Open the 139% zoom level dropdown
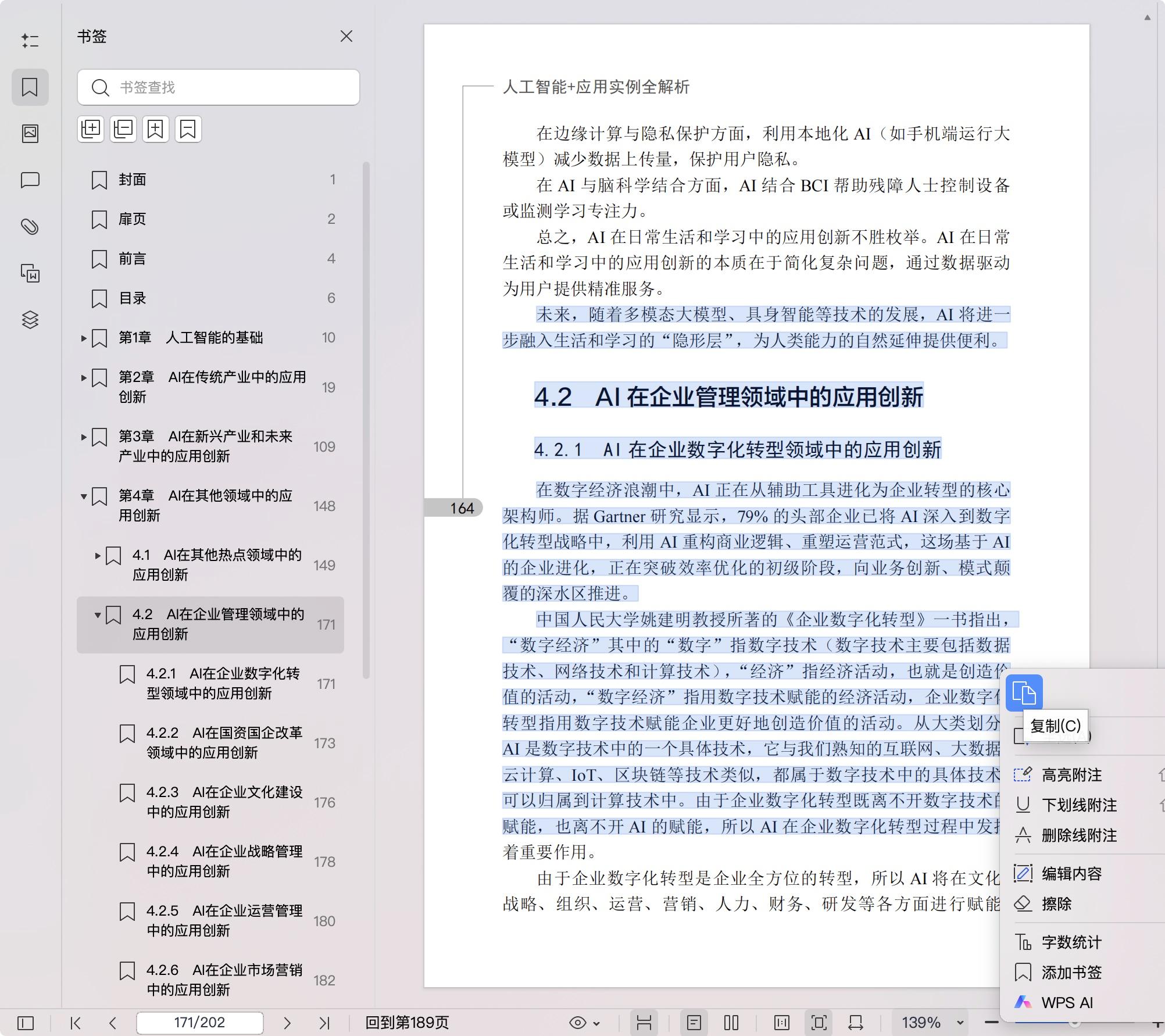This screenshot has width=1165, height=1036. (x=960, y=1023)
